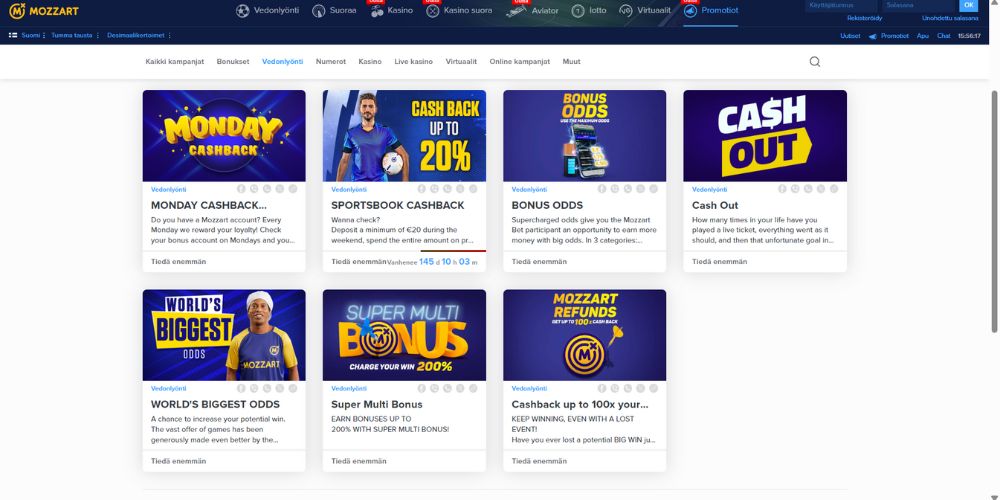This screenshot has height=500, width=1000.
Task: Focus the Salasana password field
Action: tap(920, 6)
